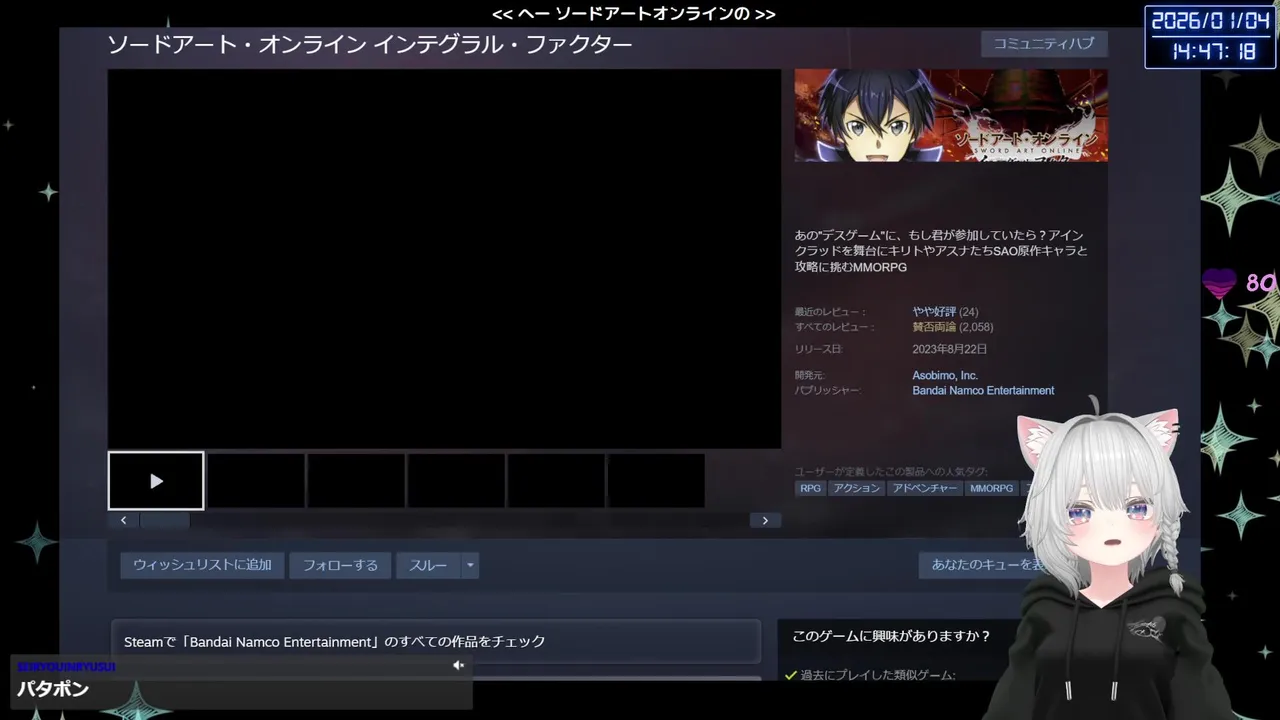Click the Sword Art Online header image
The height and width of the screenshot is (720, 1280).
tap(951, 115)
